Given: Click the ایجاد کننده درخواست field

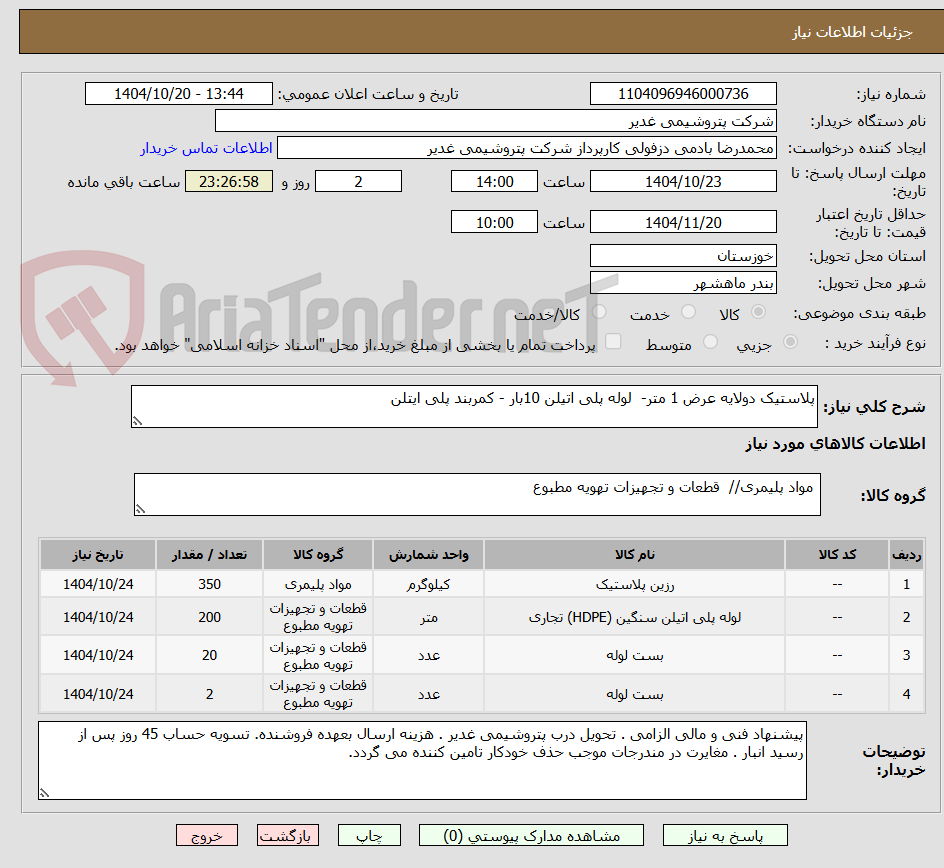Looking at the screenshot, I should 527,148.
